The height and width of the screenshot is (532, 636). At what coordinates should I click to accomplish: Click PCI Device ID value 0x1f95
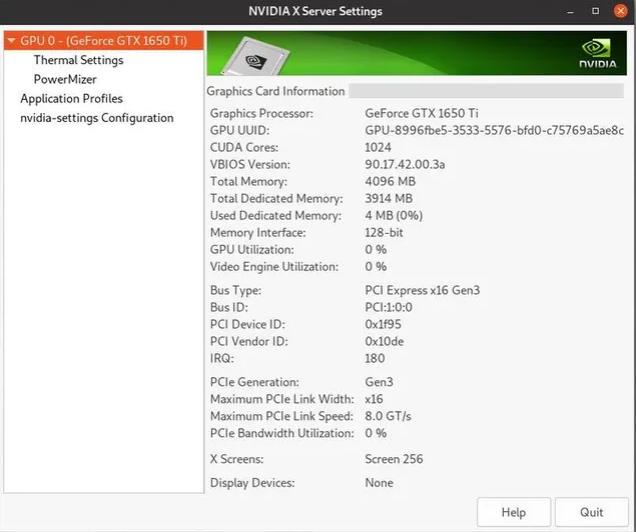383,324
